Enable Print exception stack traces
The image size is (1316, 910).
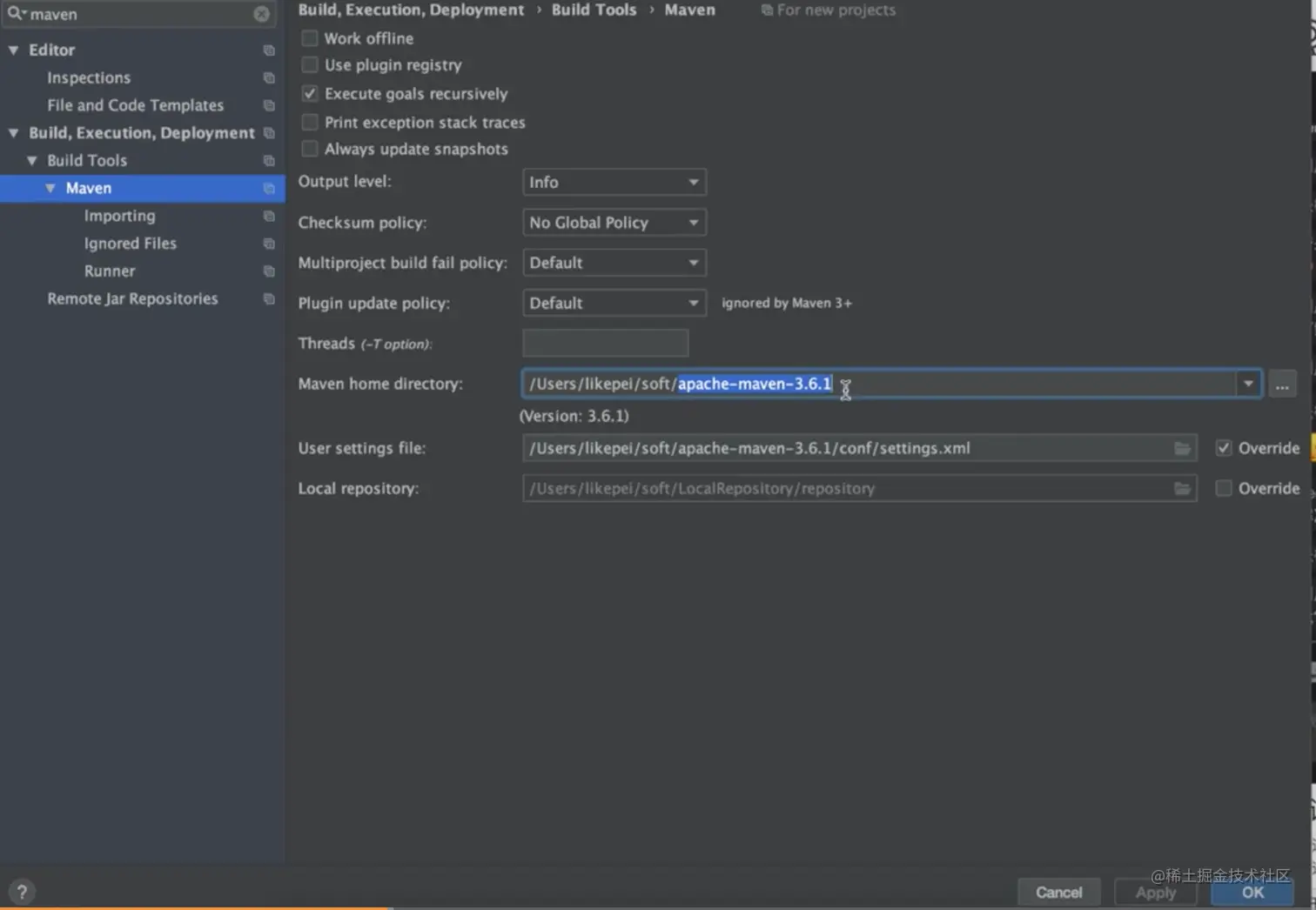(309, 122)
